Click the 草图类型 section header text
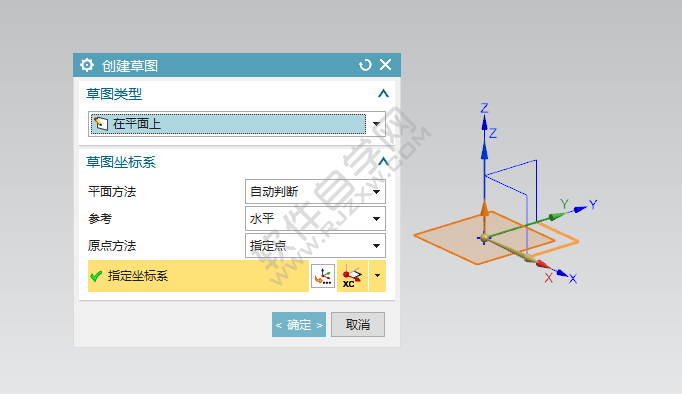 point(114,94)
